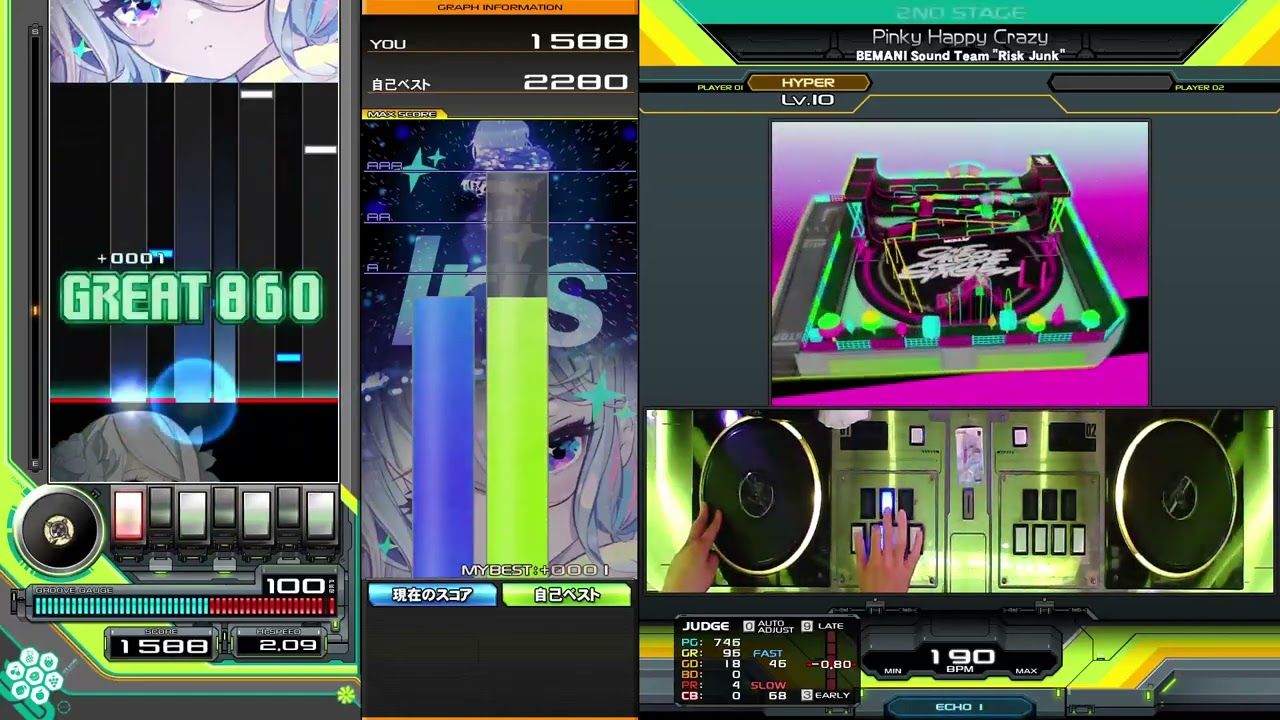Tap the red-lit key indicator

point(128,516)
